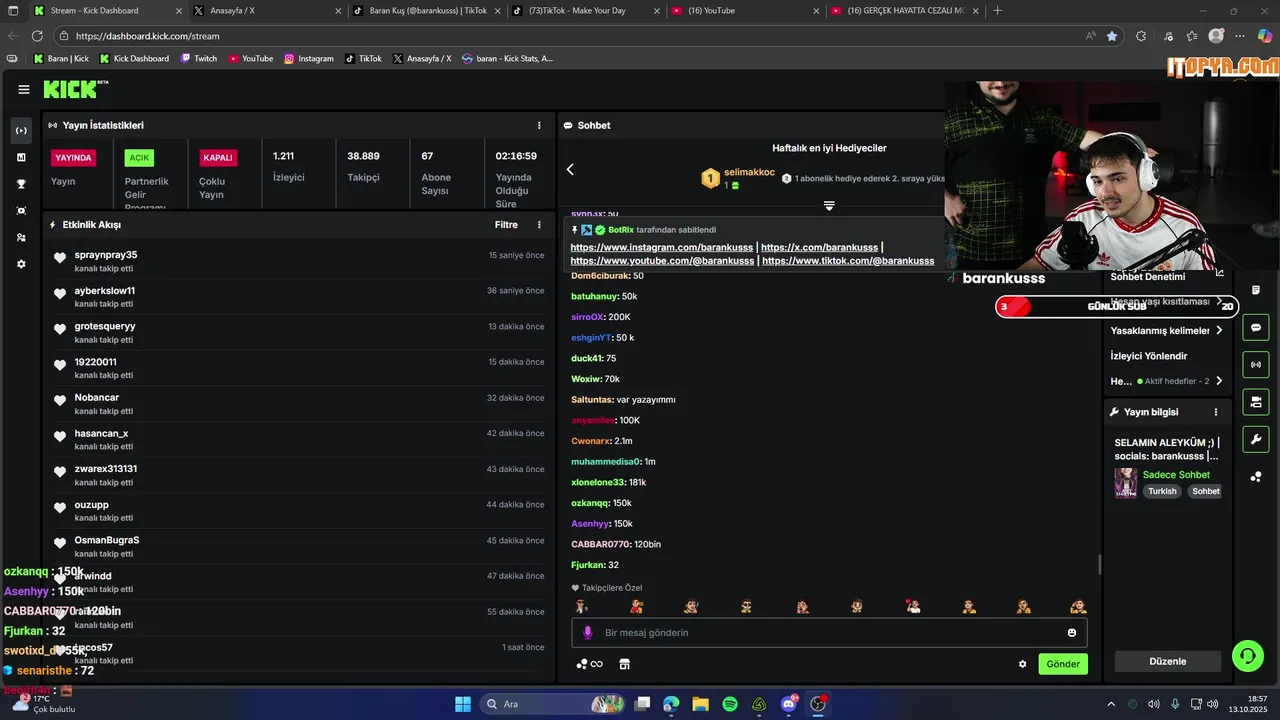
Task: Open chat settings gear icon
Action: pos(1022,664)
